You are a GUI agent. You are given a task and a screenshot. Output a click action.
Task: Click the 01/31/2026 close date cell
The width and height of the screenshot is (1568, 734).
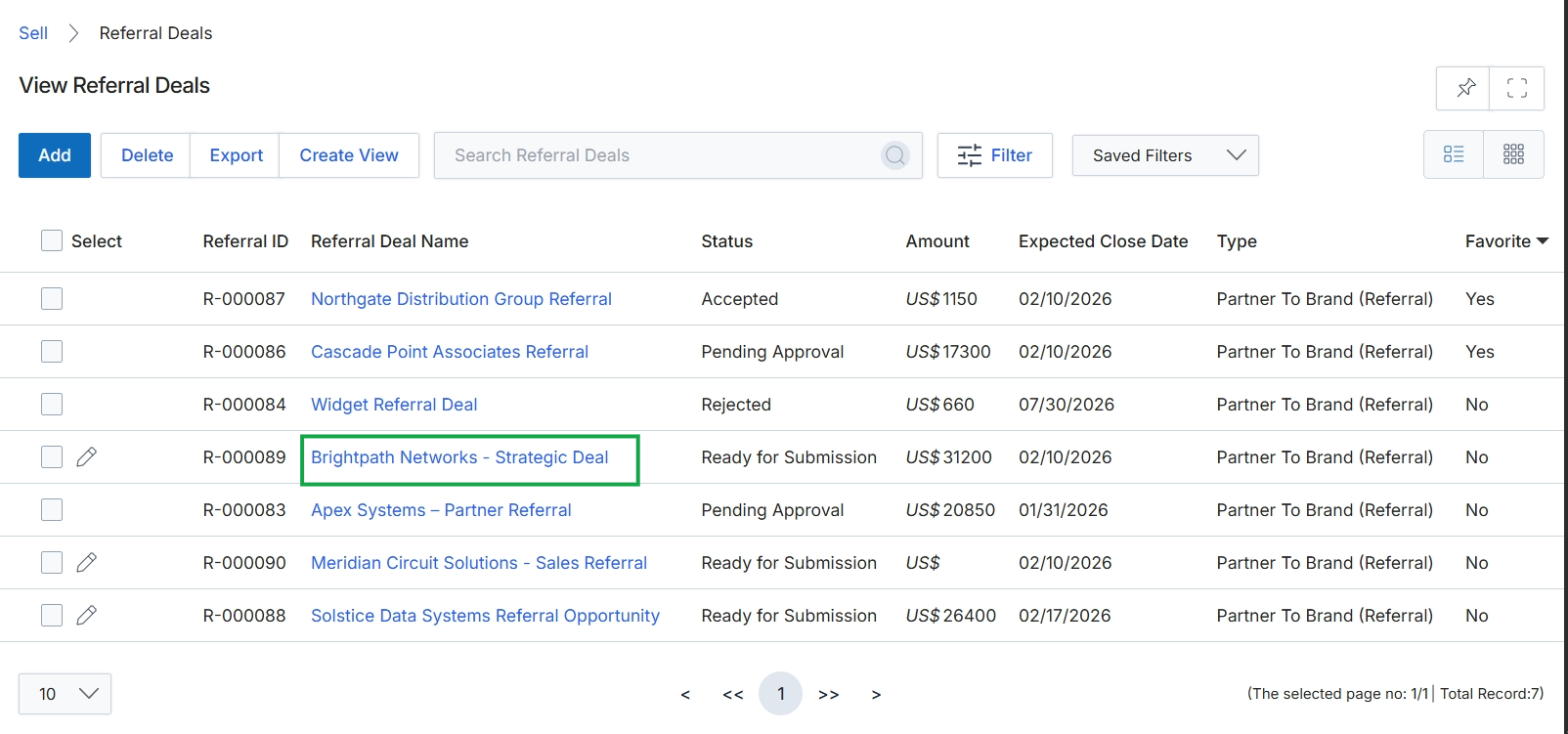[1064, 510]
